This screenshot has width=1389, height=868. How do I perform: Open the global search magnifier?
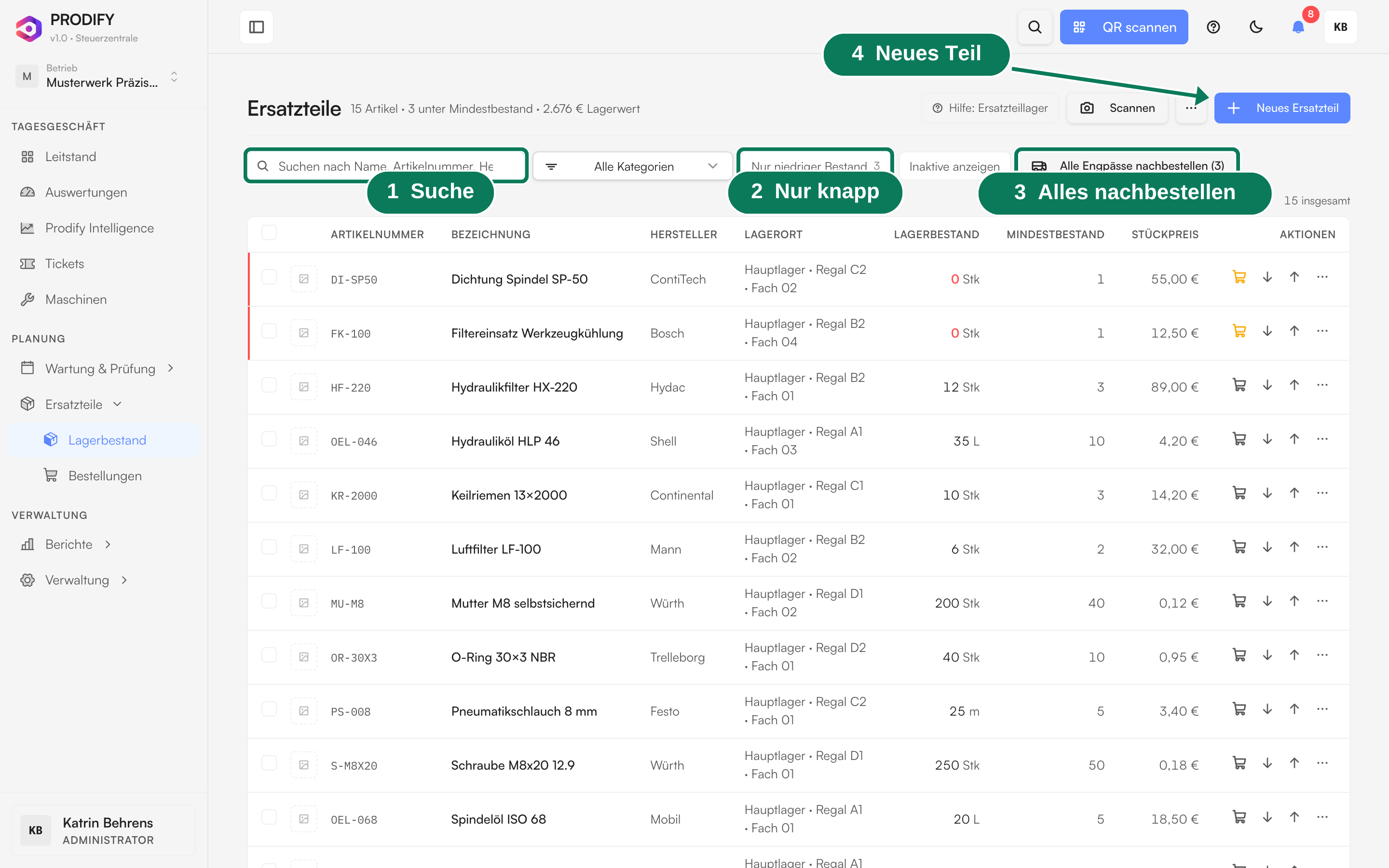coord(1035,27)
